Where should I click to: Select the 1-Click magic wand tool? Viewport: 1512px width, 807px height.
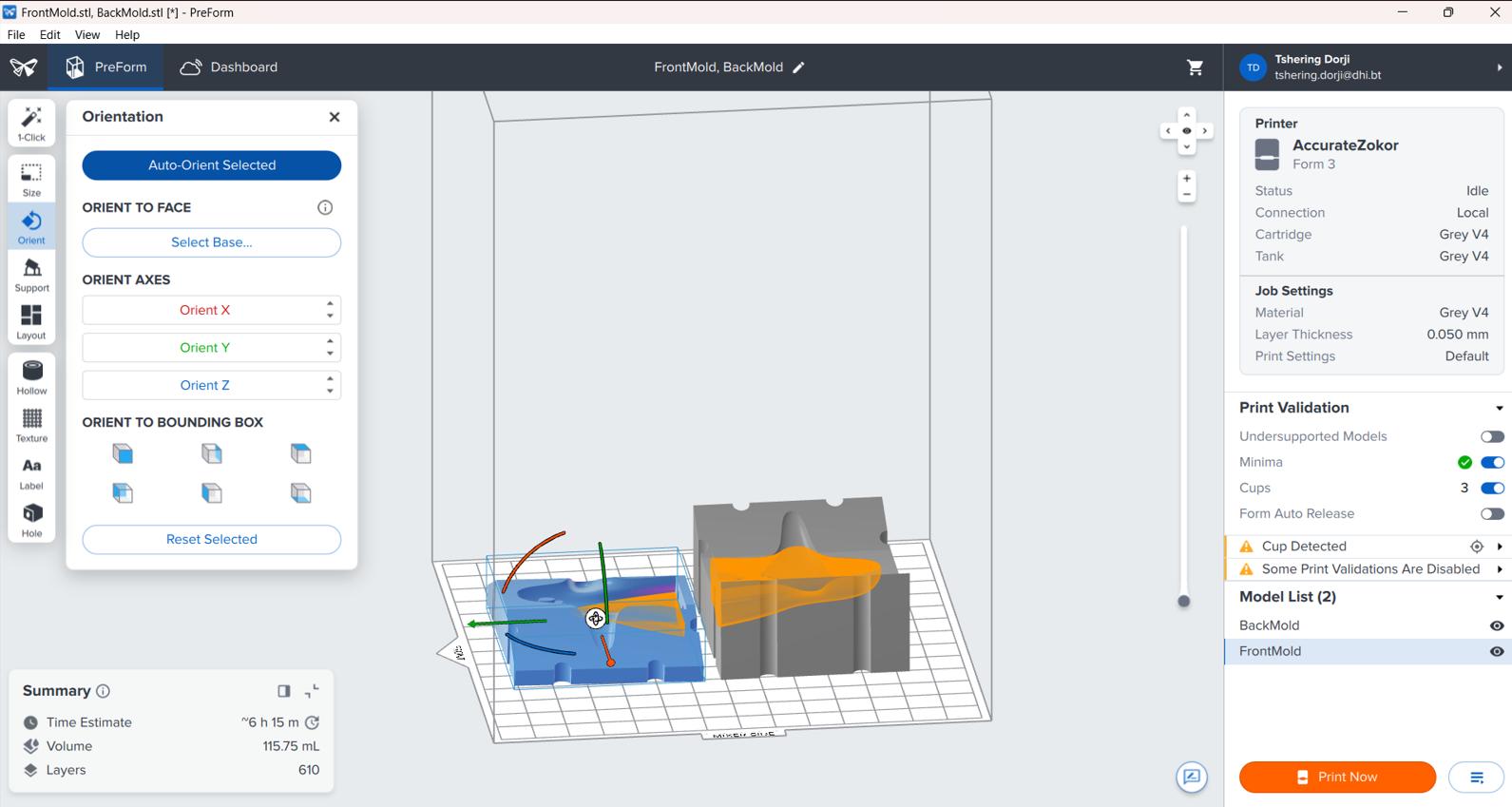point(31,124)
